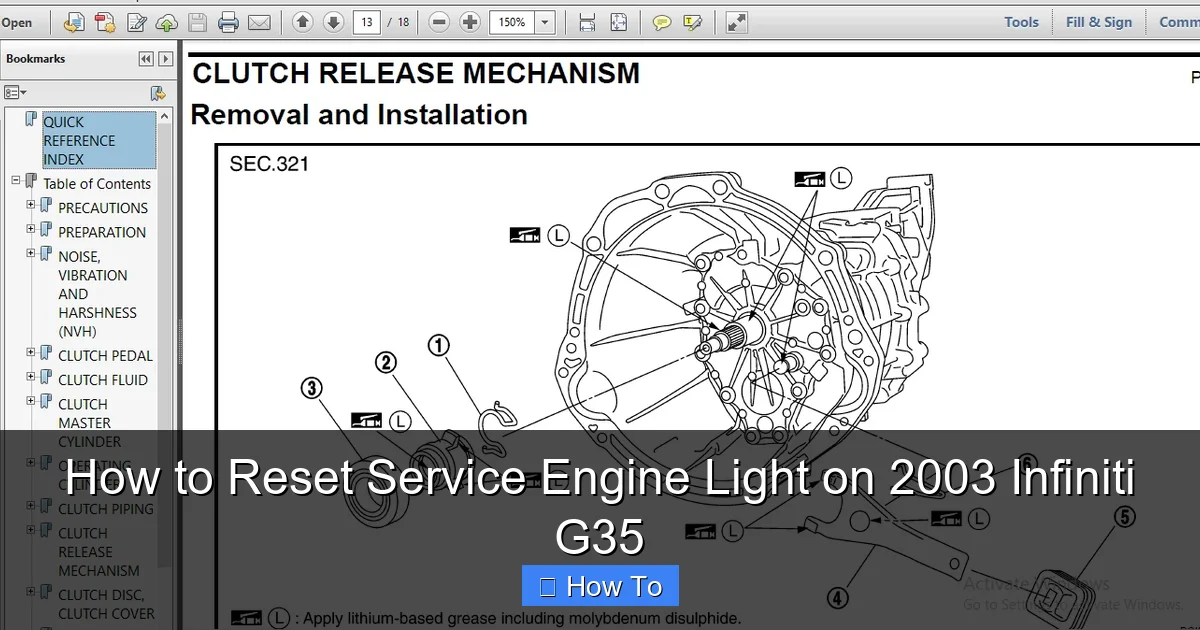
Task: Select the fit-page display icon
Action: pos(616,21)
